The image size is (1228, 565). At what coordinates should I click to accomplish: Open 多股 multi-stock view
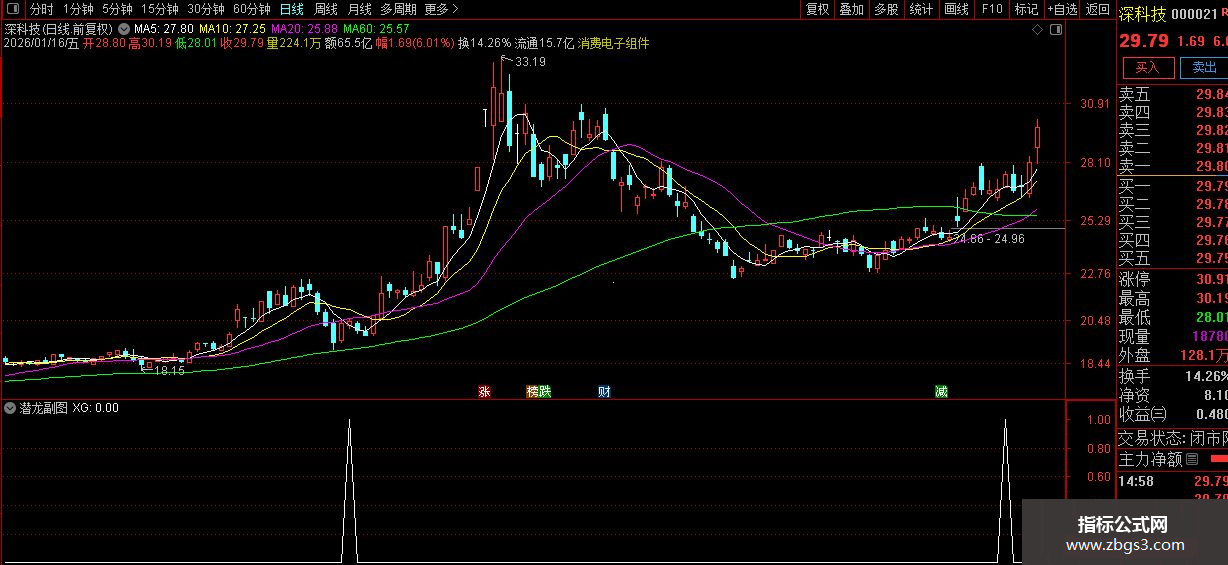click(x=886, y=9)
